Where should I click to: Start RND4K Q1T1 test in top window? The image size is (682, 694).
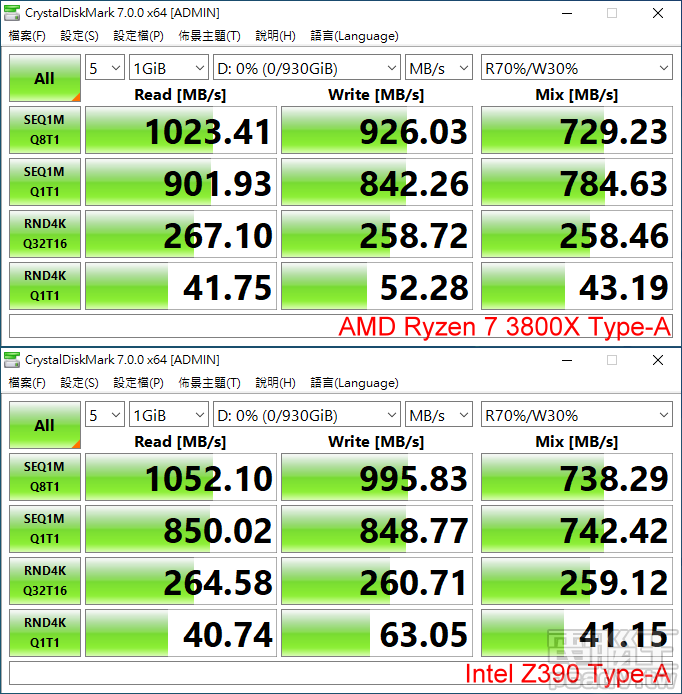[x=45, y=286]
